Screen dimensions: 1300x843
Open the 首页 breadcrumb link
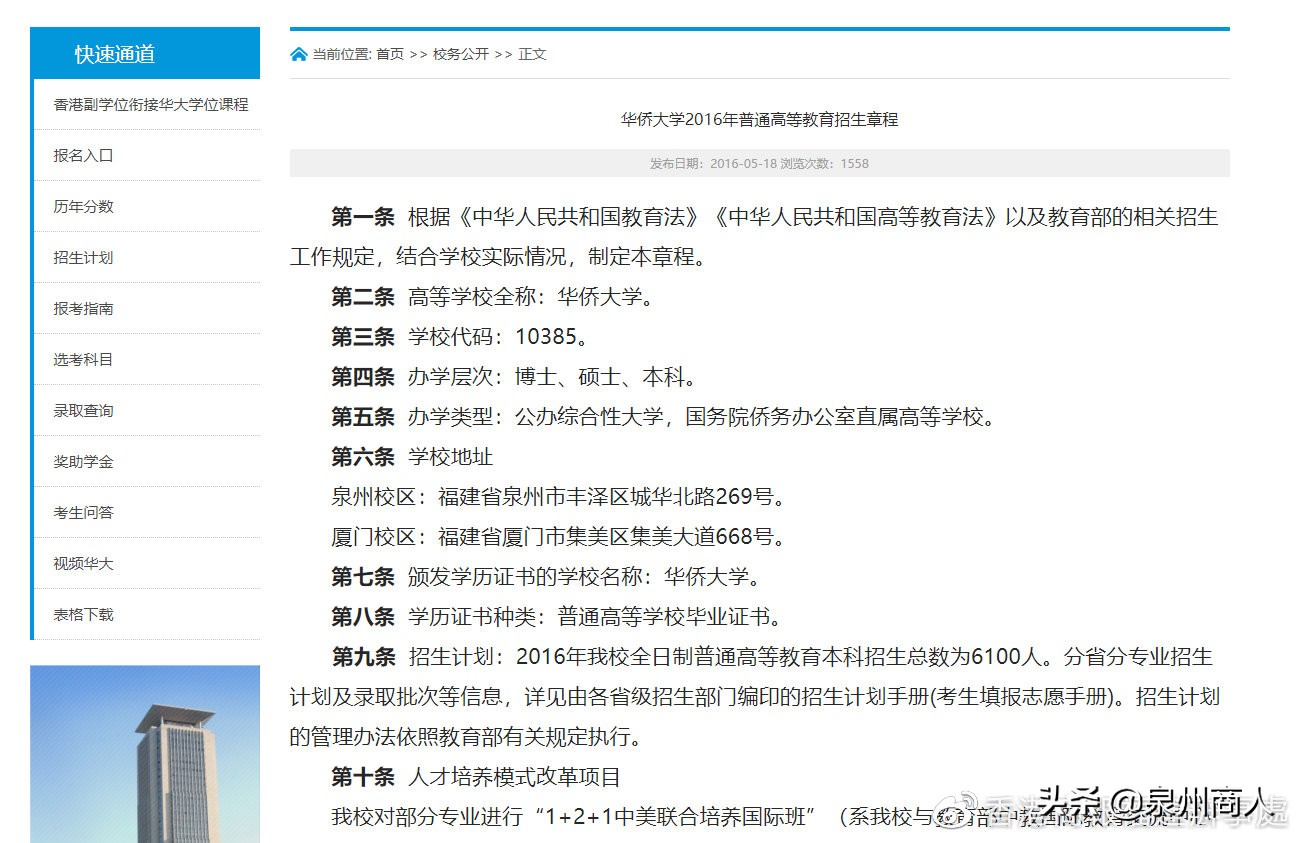tap(388, 55)
